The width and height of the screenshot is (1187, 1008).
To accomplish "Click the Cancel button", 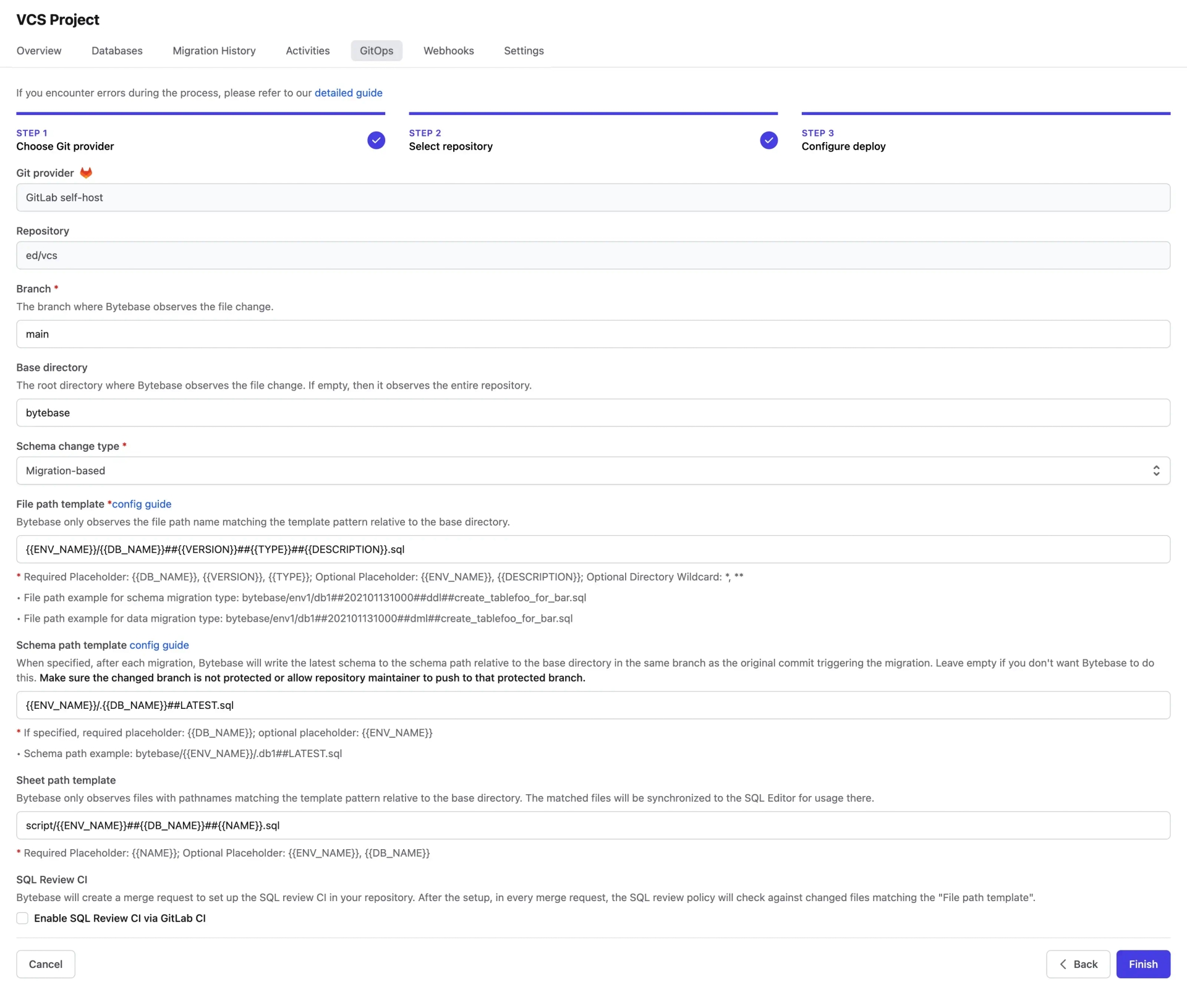I will [x=45, y=963].
